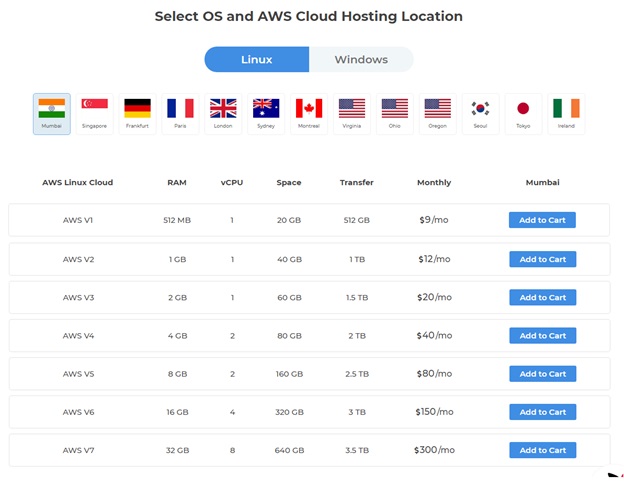
Task: Click the 512 MB RAM value
Action: [x=177, y=220]
